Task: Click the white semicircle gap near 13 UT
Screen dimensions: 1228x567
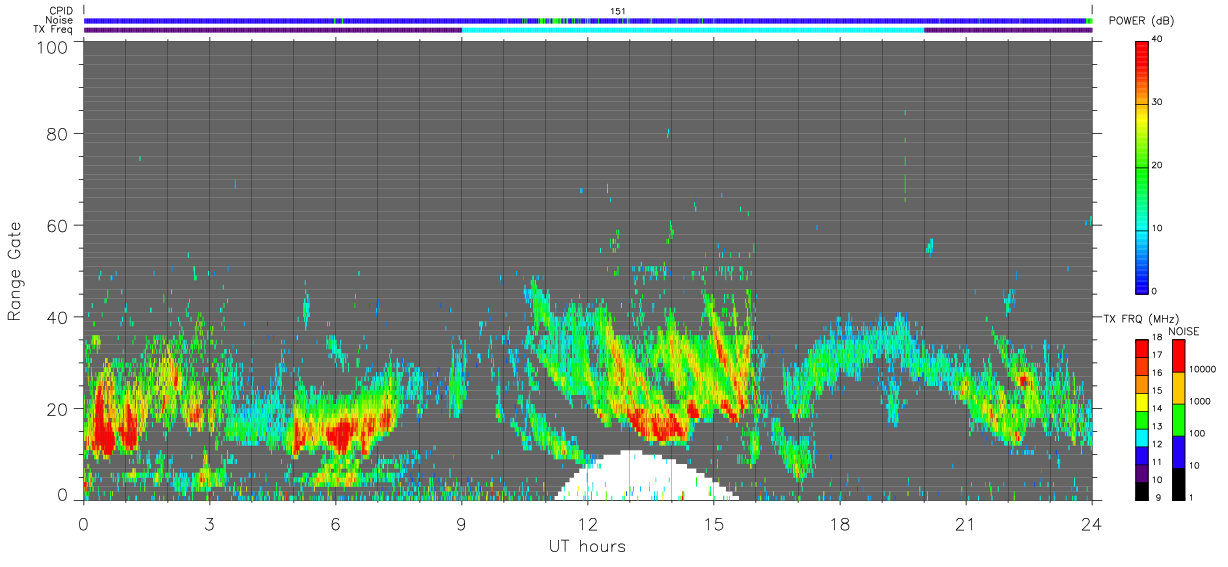Action: coord(647,477)
